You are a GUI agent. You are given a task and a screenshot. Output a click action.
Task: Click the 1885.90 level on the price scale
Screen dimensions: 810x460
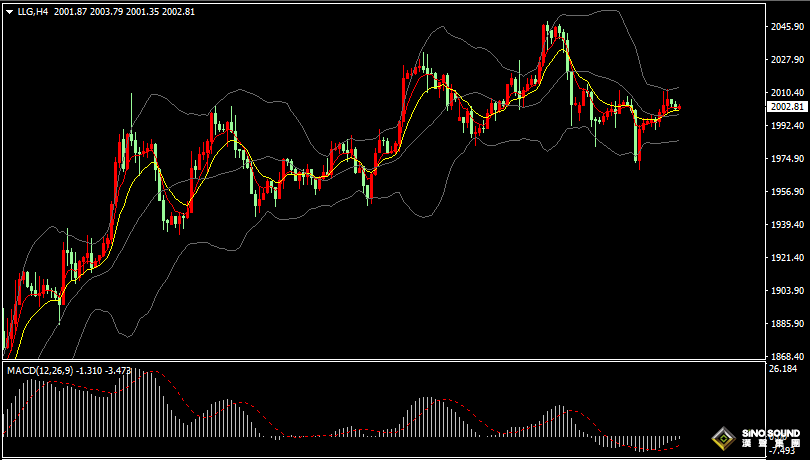[787, 324]
